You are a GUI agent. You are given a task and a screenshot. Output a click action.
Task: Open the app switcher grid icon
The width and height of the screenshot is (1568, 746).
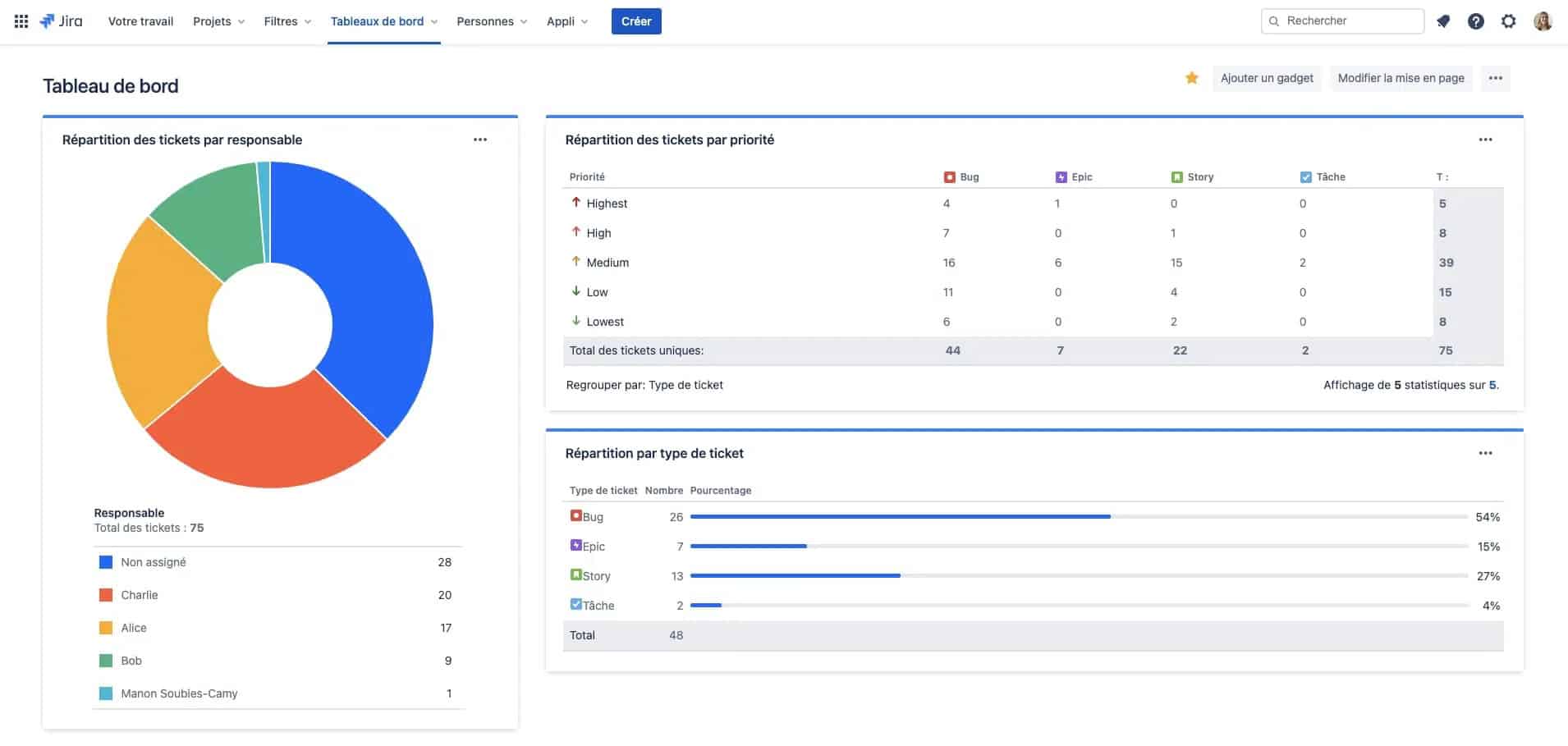click(21, 21)
